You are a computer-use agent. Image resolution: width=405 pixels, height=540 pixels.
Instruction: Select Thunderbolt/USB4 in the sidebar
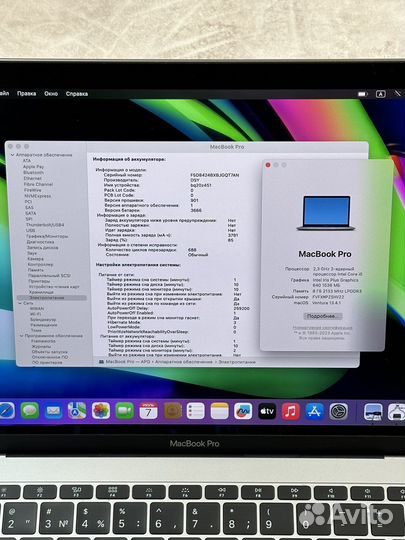45,225
